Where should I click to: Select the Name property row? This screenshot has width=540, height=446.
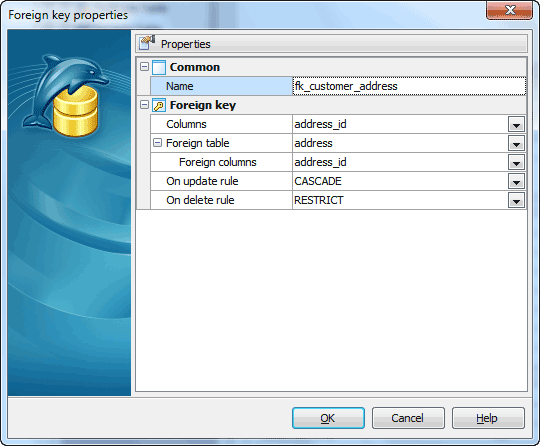[x=221, y=86]
